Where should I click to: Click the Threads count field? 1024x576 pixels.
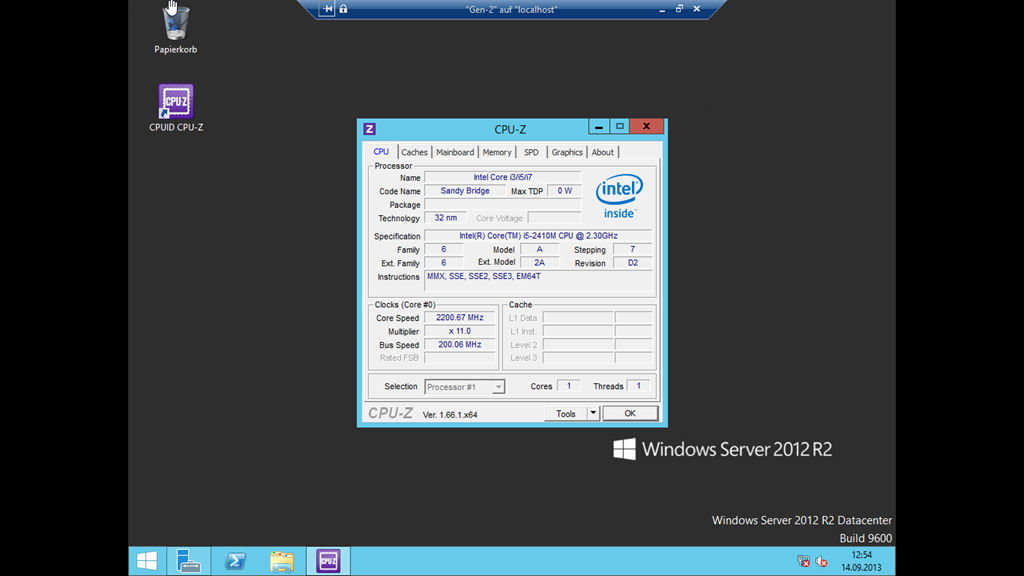point(638,386)
